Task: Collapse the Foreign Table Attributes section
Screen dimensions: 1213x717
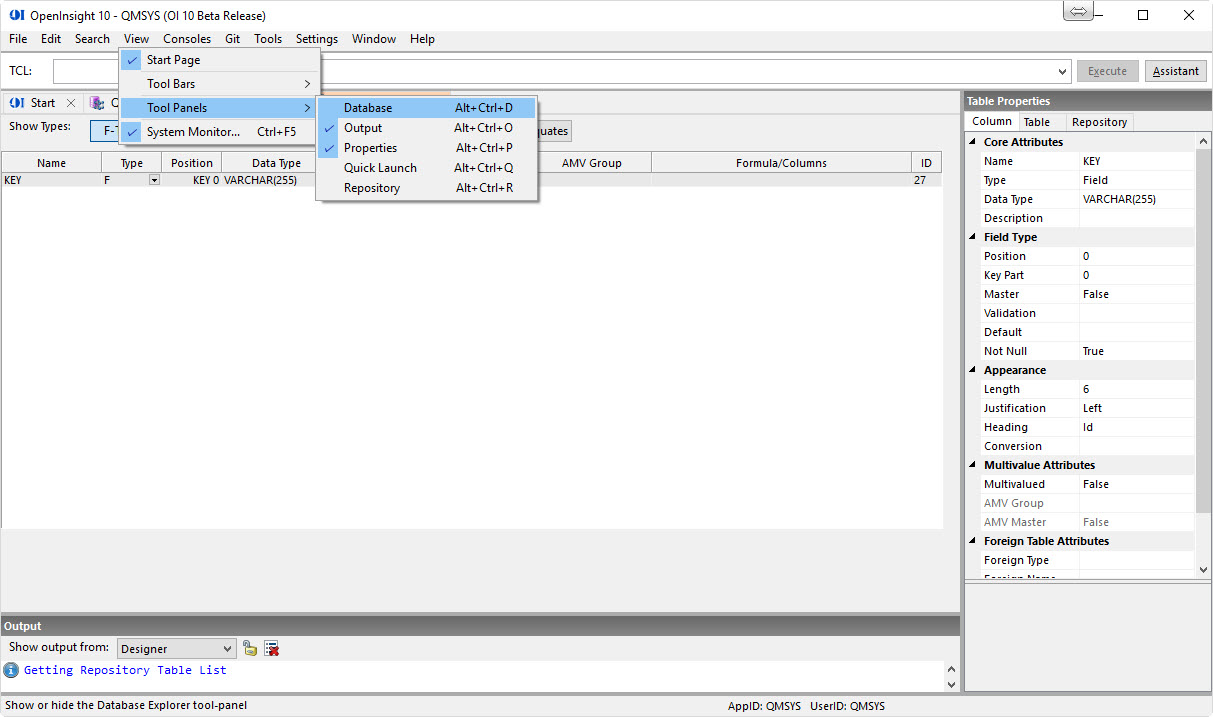Action: (973, 541)
